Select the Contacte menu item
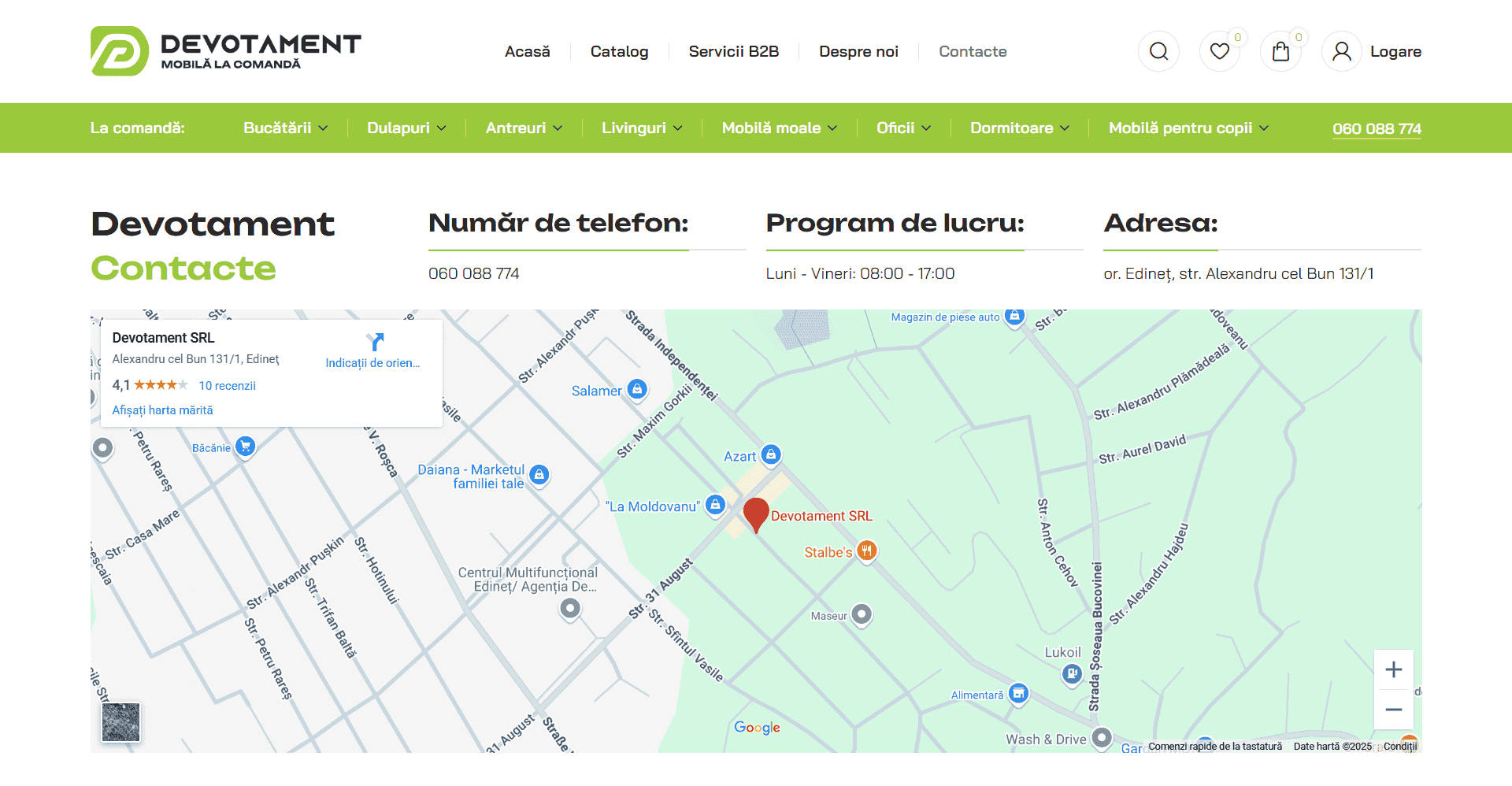 click(973, 51)
